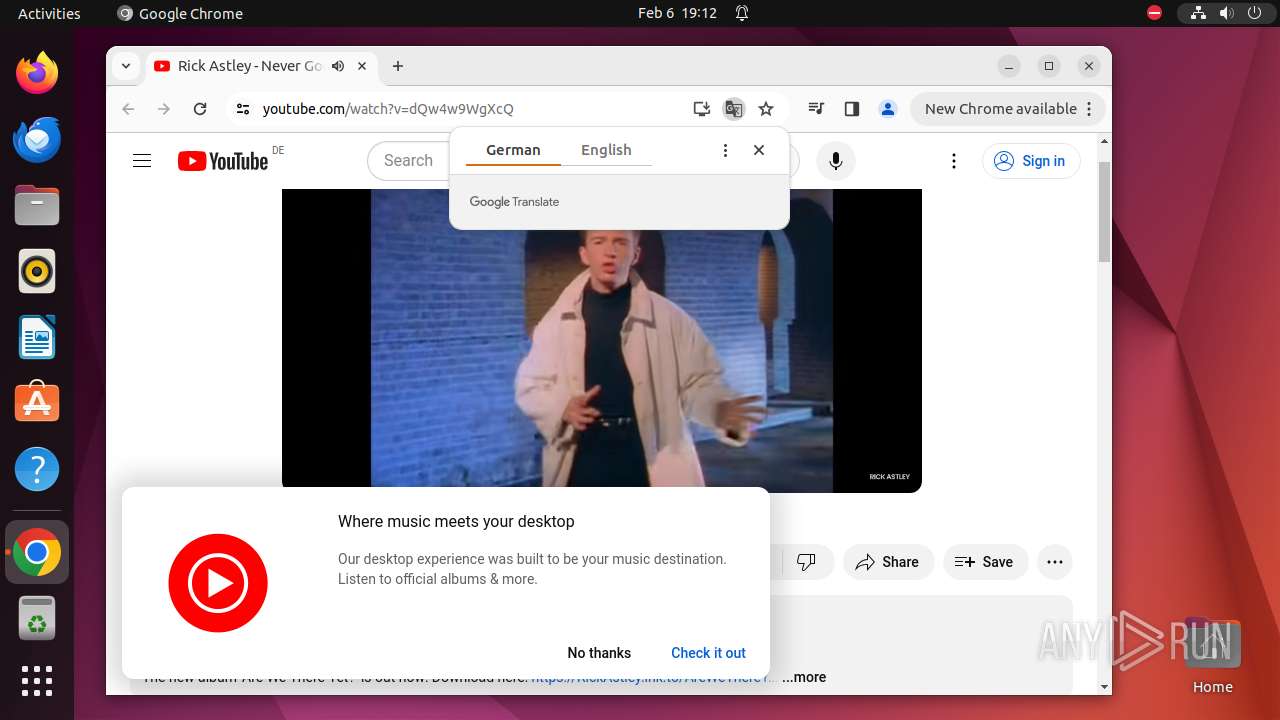Image resolution: width=1280 pixels, height=720 pixels.
Task: Select the Rick Astley tab
Action: (250, 66)
